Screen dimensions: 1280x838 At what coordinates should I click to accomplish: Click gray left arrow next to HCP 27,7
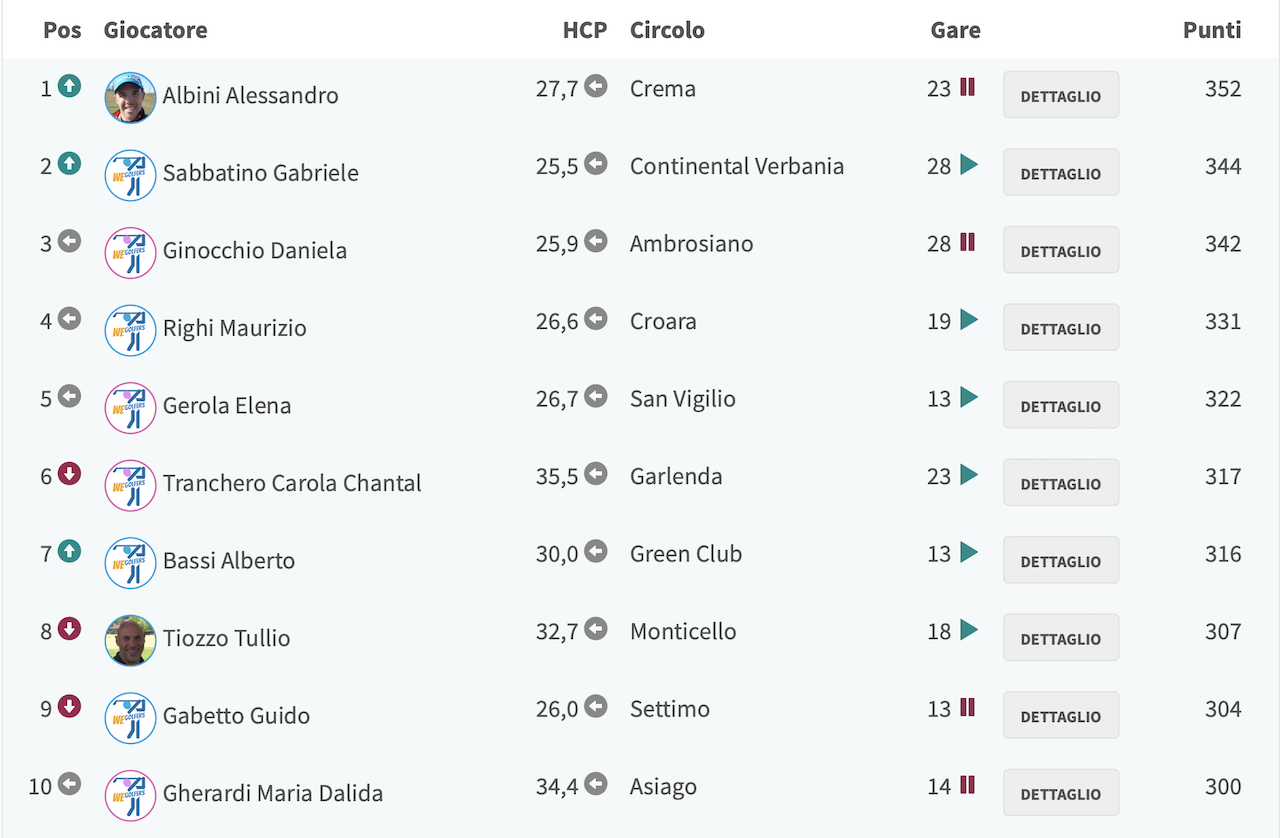[x=596, y=86]
